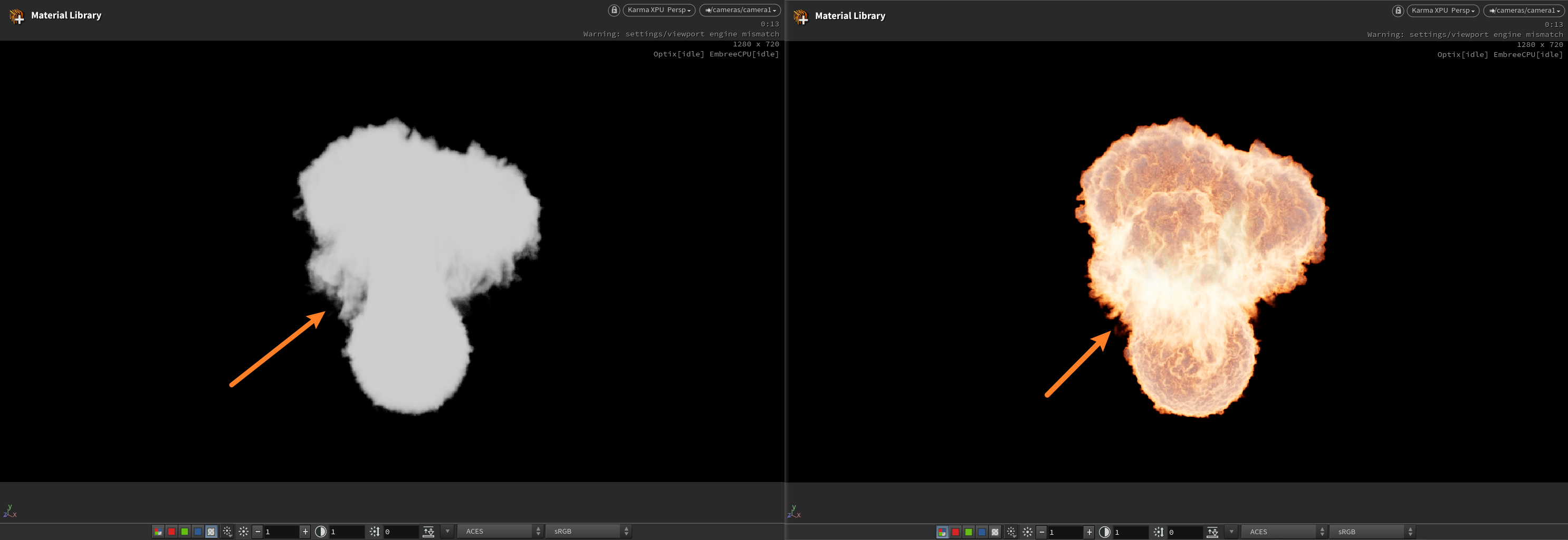
Task: Open the small arrow options menu in right viewport
Action: click(x=1231, y=532)
